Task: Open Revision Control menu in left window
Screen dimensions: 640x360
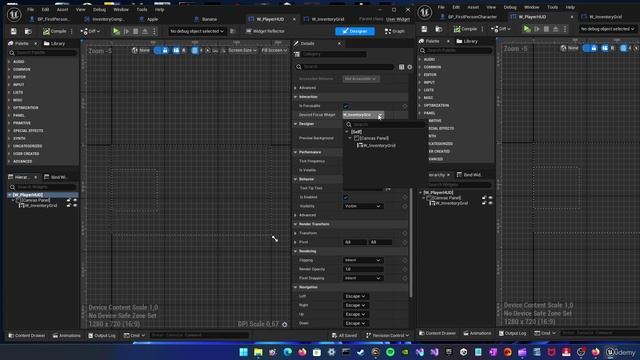Action: point(387,336)
